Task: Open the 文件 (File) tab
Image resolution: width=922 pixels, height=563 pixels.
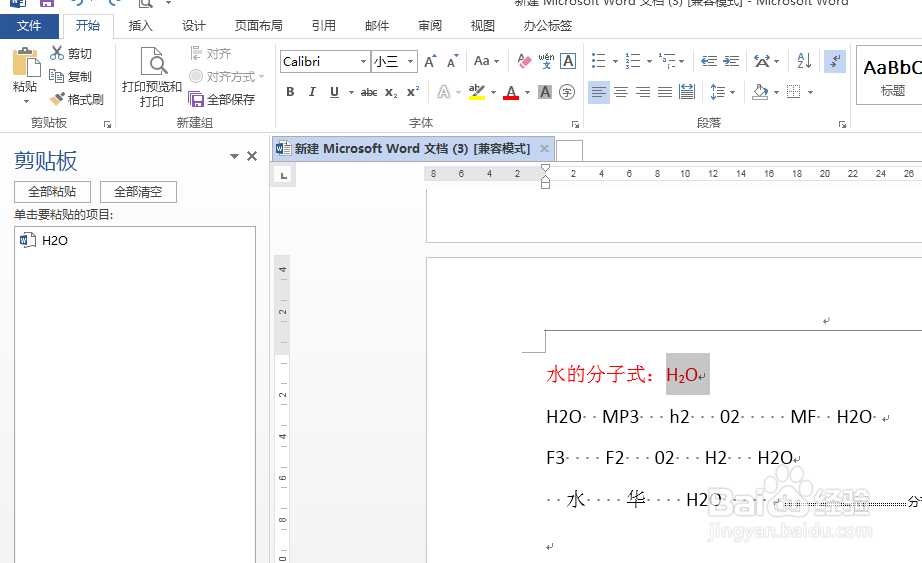Action: pos(29,26)
